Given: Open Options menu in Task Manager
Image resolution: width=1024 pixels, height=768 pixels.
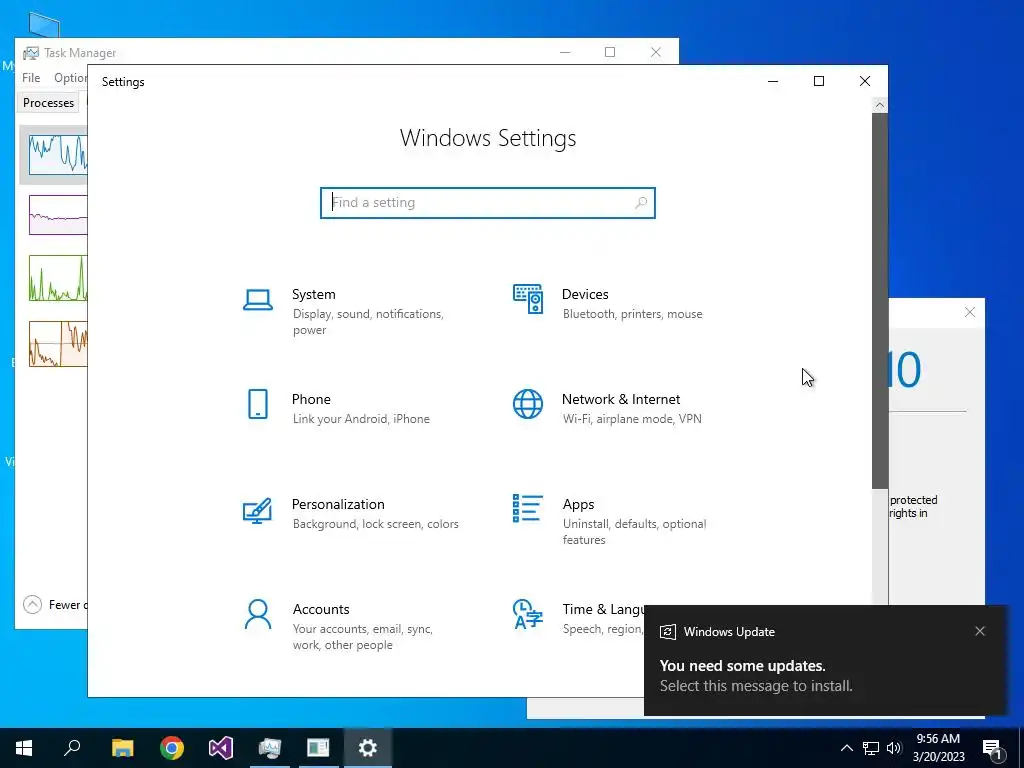Looking at the screenshot, I should pyautogui.click(x=71, y=78).
